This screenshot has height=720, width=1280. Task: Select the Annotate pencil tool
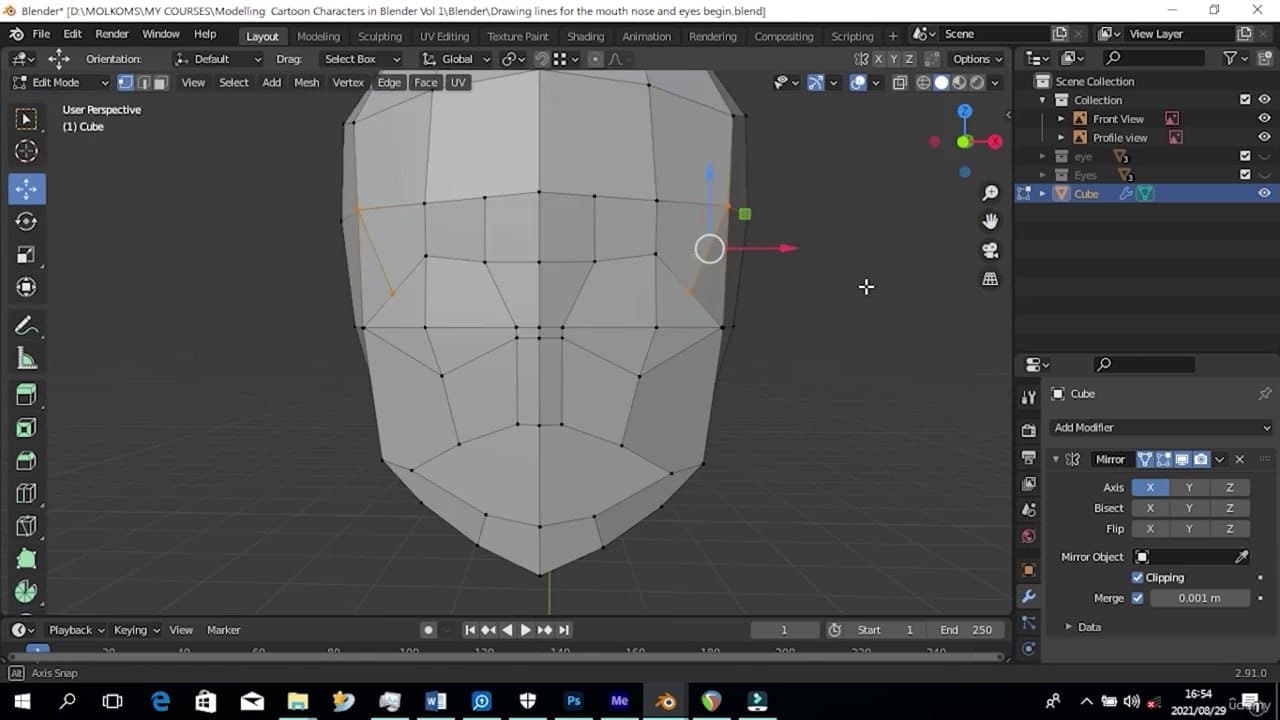click(27, 326)
